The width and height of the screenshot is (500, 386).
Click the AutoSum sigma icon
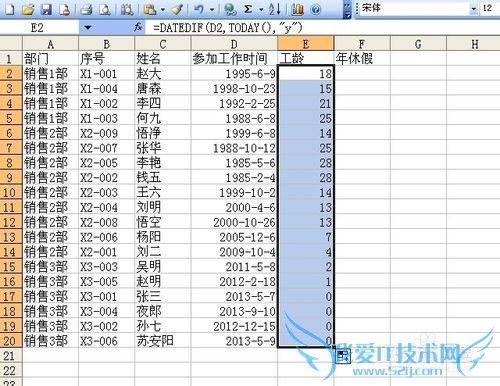248,9
